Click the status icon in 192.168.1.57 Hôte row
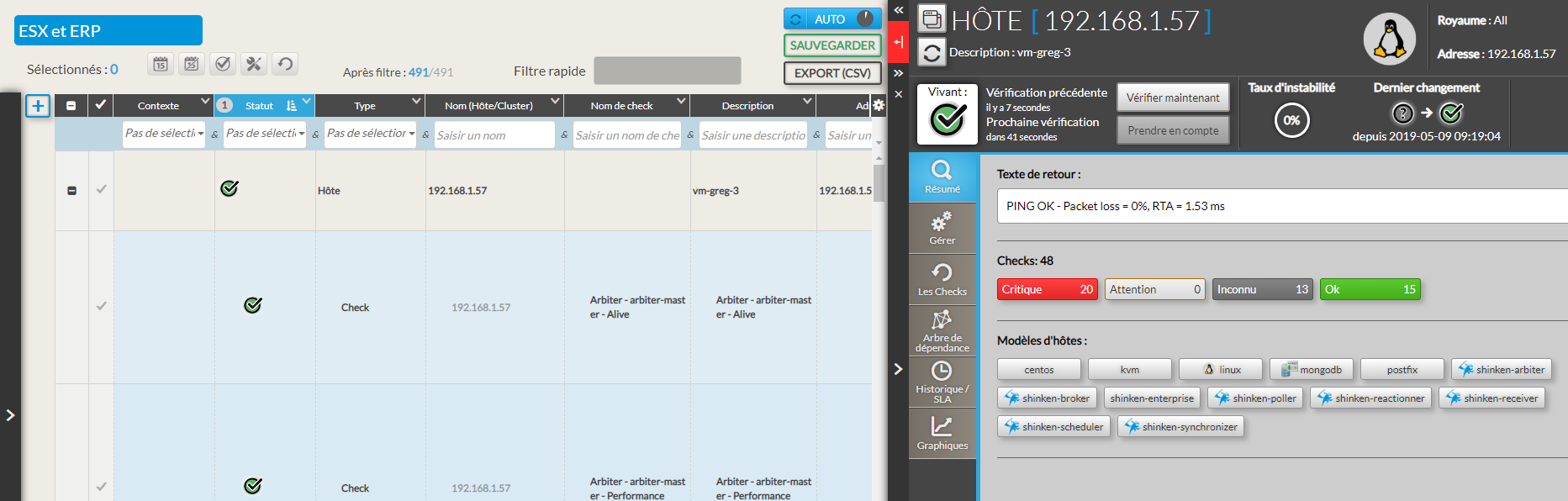 [x=230, y=188]
